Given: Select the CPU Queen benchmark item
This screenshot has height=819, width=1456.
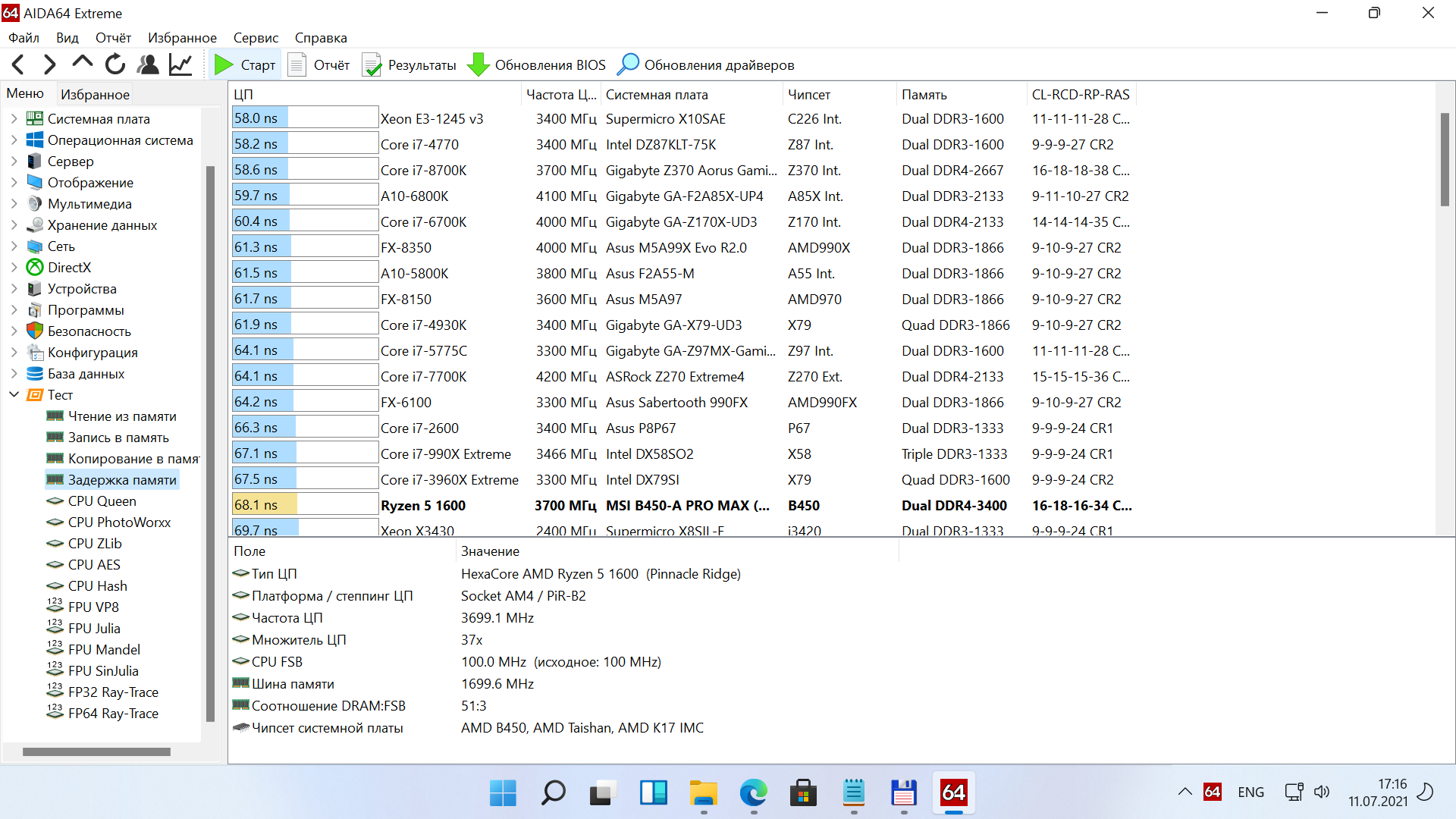Looking at the screenshot, I should (x=102, y=501).
